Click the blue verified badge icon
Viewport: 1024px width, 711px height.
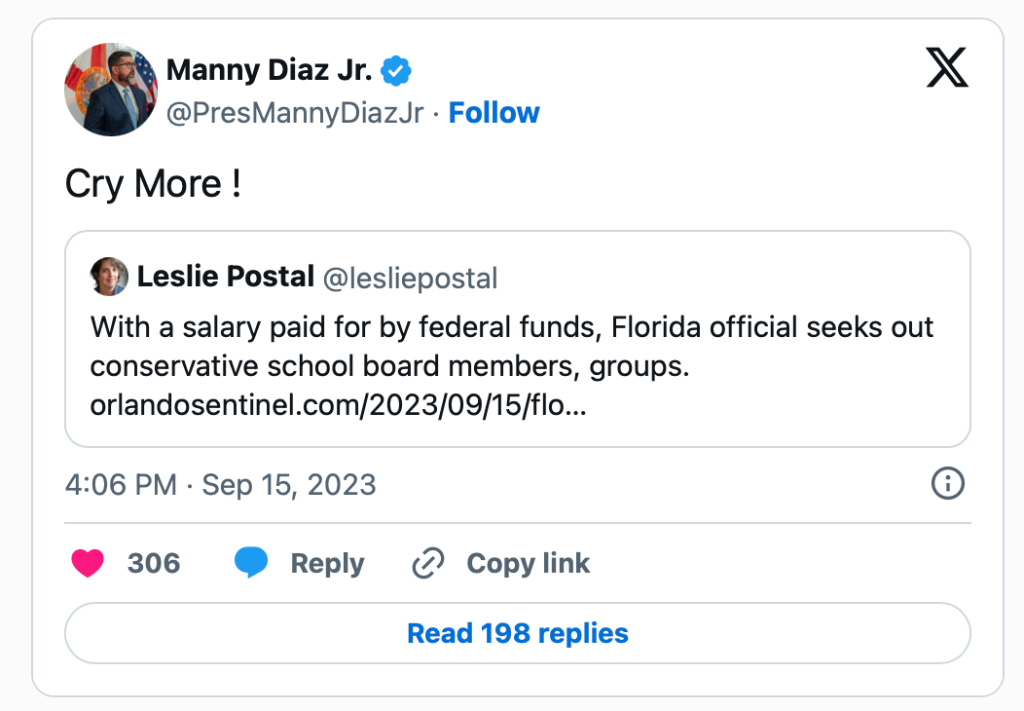pyautogui.click(x=397, y=71)
